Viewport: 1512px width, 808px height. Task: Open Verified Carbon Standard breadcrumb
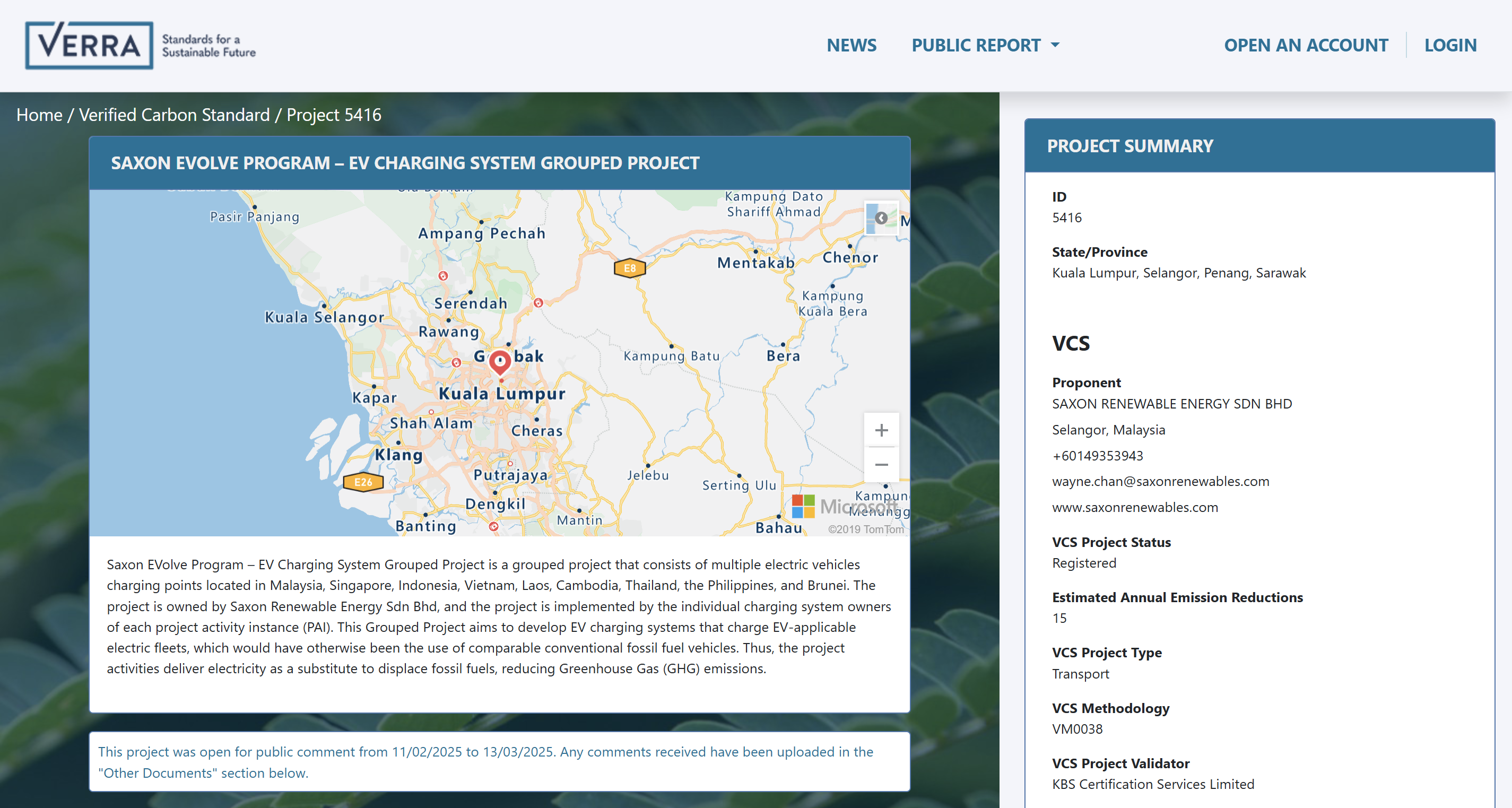(175, 115)
